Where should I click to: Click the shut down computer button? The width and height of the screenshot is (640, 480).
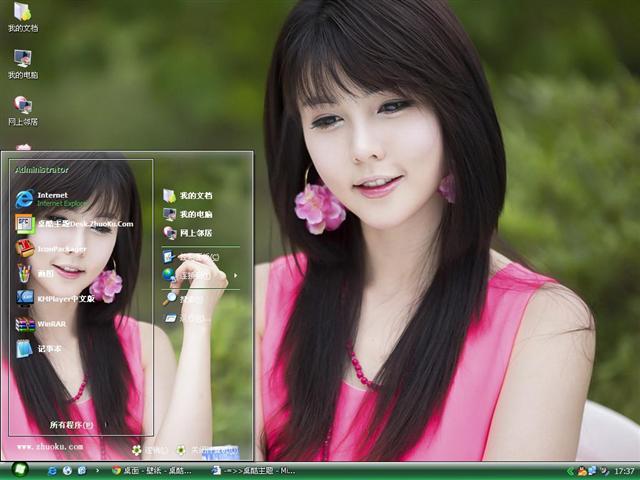click(x=208, y=450)
